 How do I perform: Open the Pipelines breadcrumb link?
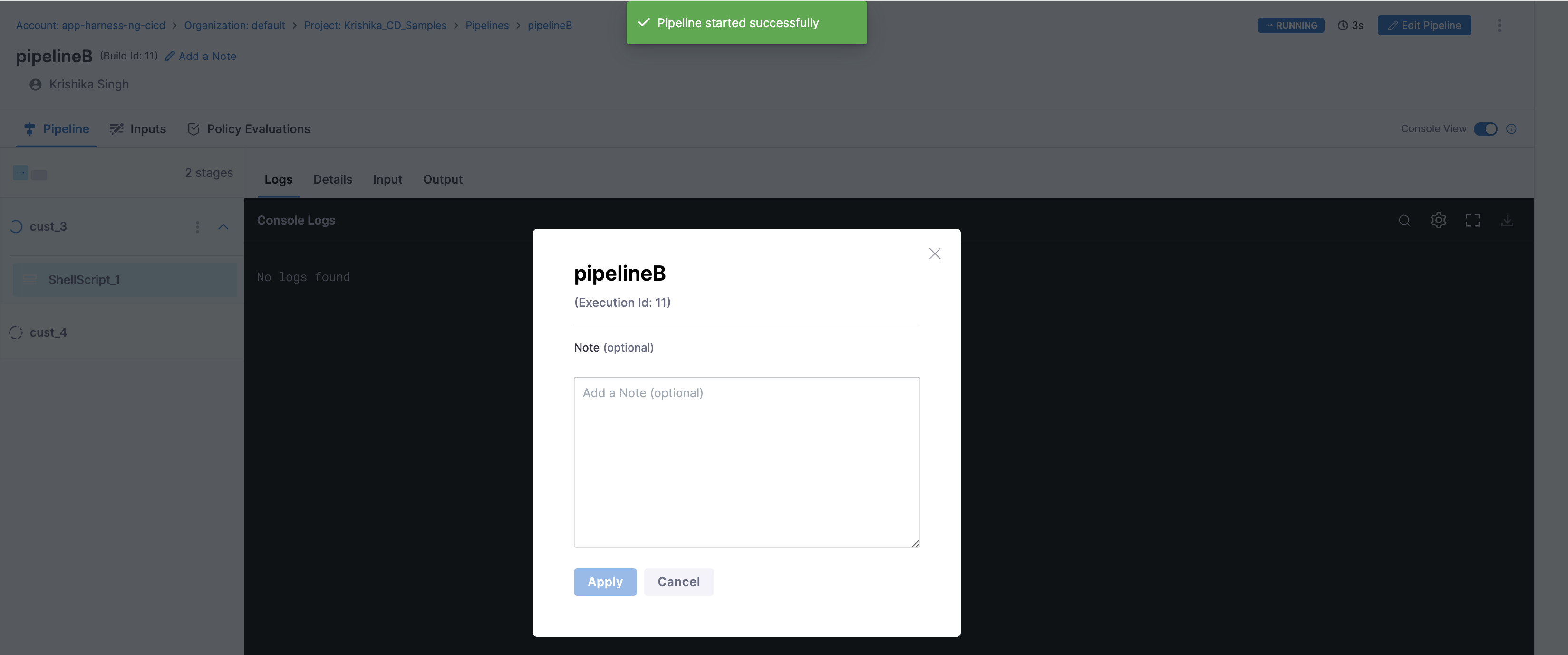click(x=487, y=25)
